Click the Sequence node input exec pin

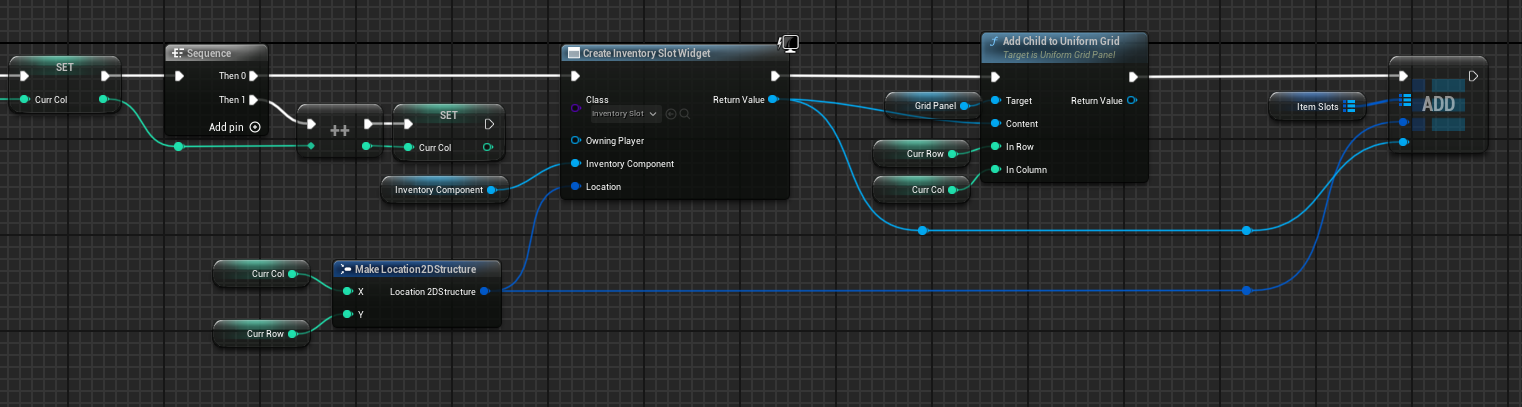point(179,76)
